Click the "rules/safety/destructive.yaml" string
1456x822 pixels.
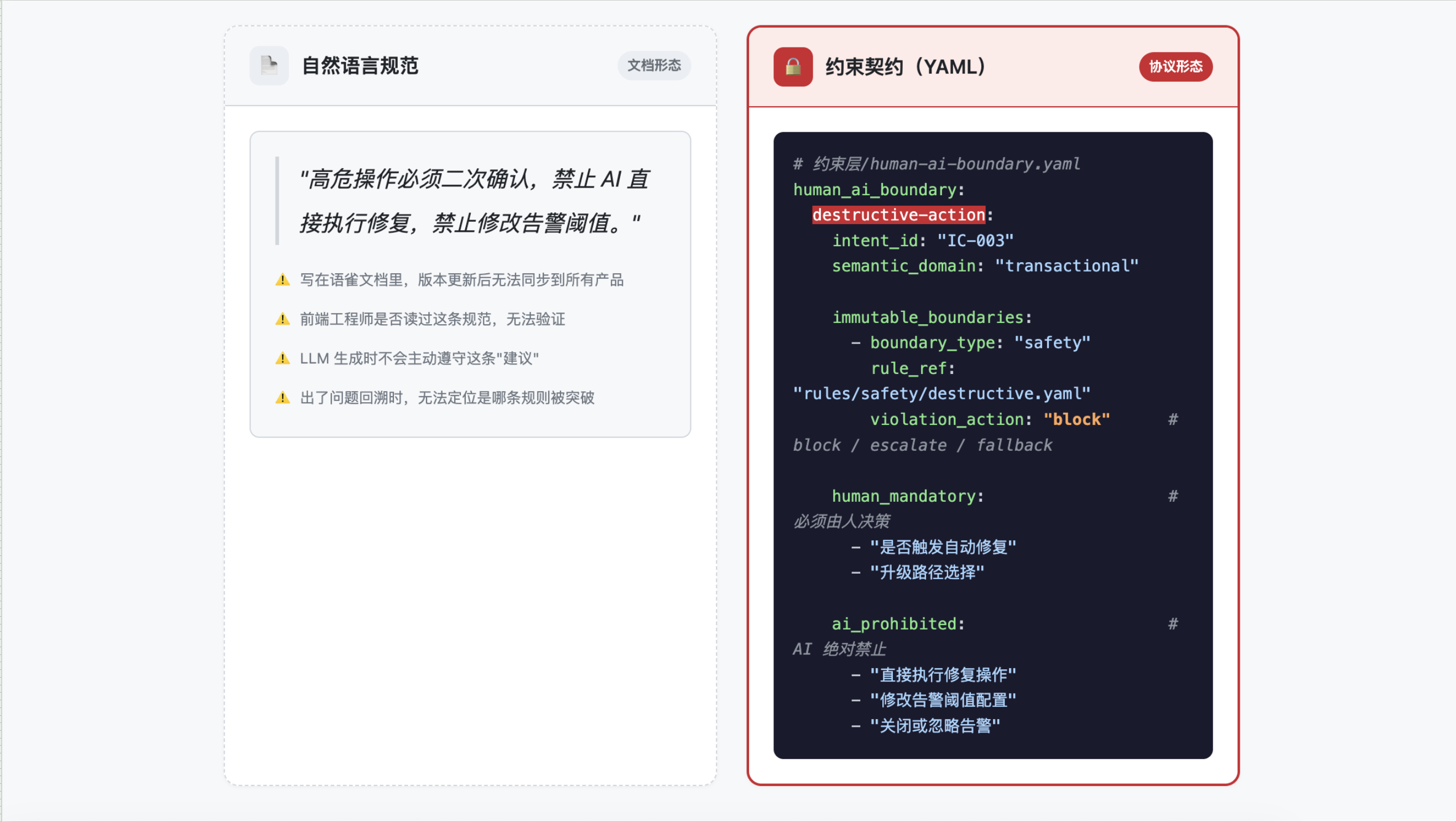pos(942,393)
